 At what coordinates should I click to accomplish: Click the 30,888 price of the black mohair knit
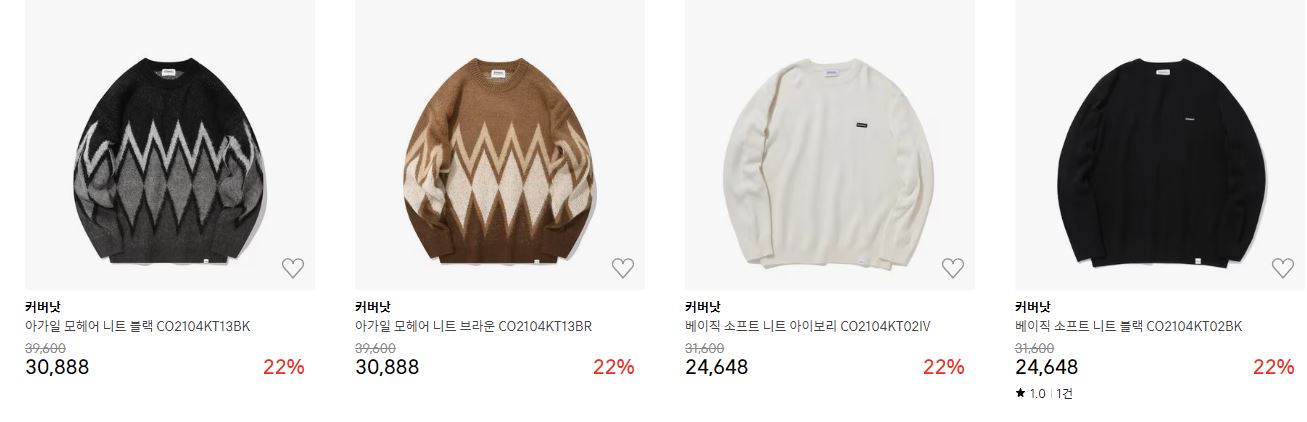click(x=57, y=367)
